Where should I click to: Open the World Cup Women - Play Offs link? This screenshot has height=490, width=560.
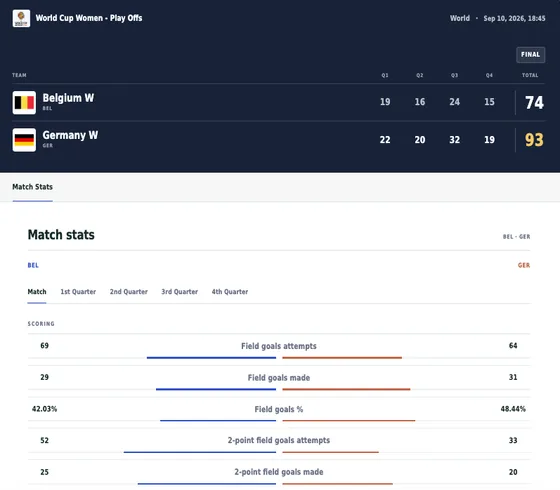89,18
